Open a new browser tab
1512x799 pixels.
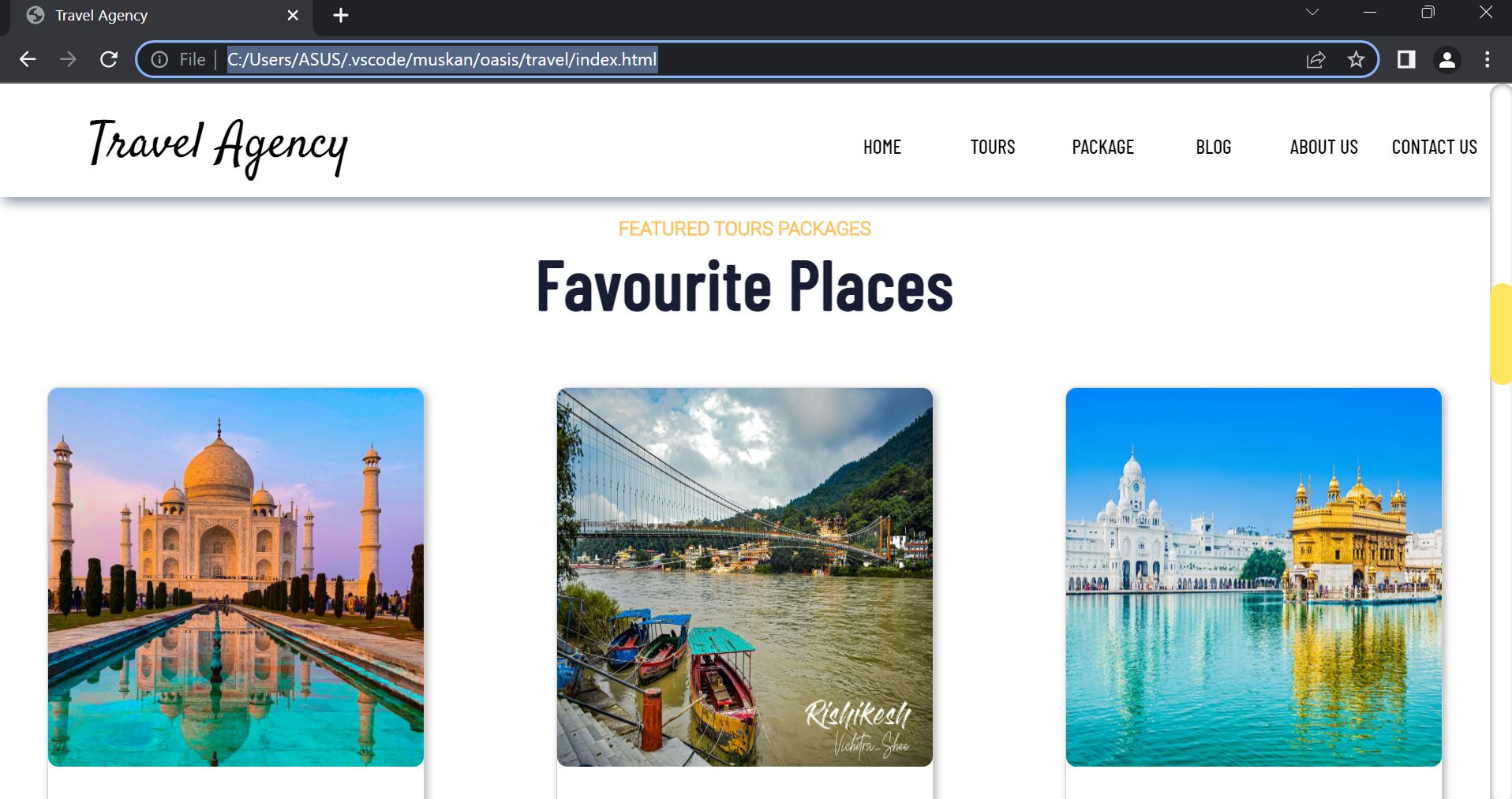(341, 16)
